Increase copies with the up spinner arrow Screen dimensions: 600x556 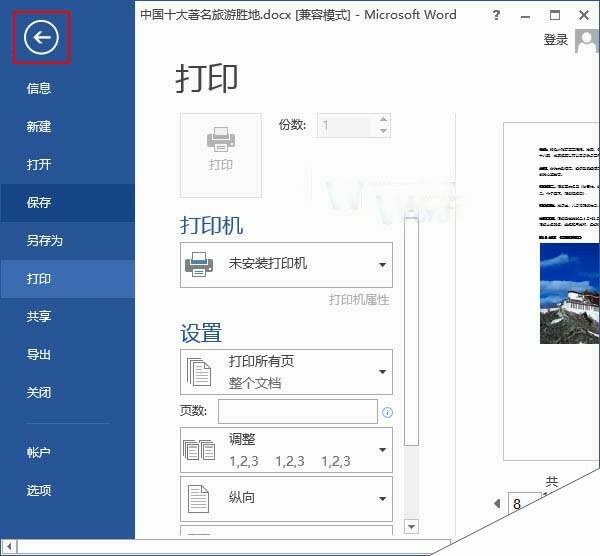[383, 119]
